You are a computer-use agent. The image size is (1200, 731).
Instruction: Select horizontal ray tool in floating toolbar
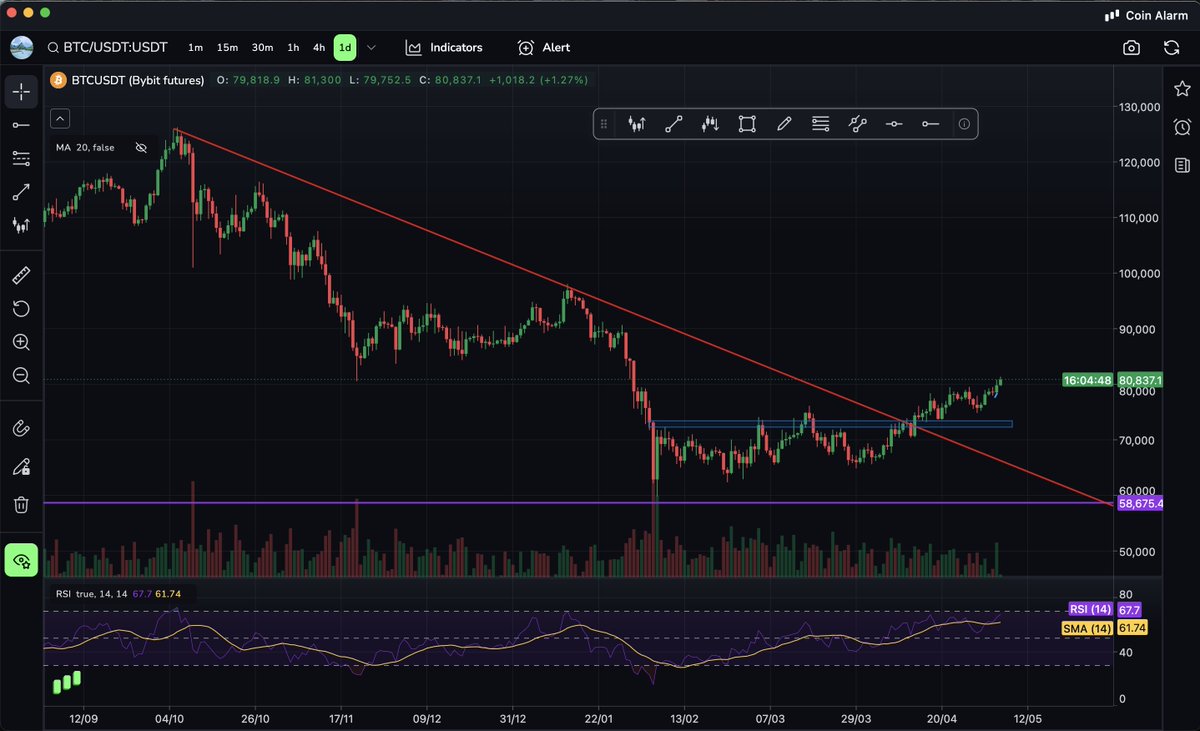[x=930, y=124]
